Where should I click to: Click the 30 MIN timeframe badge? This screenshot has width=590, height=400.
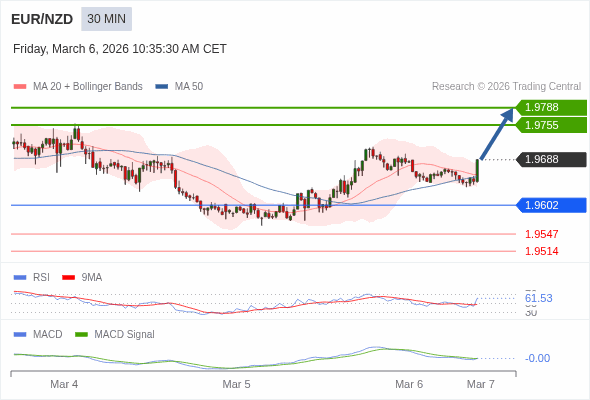(x=106, y=19)
